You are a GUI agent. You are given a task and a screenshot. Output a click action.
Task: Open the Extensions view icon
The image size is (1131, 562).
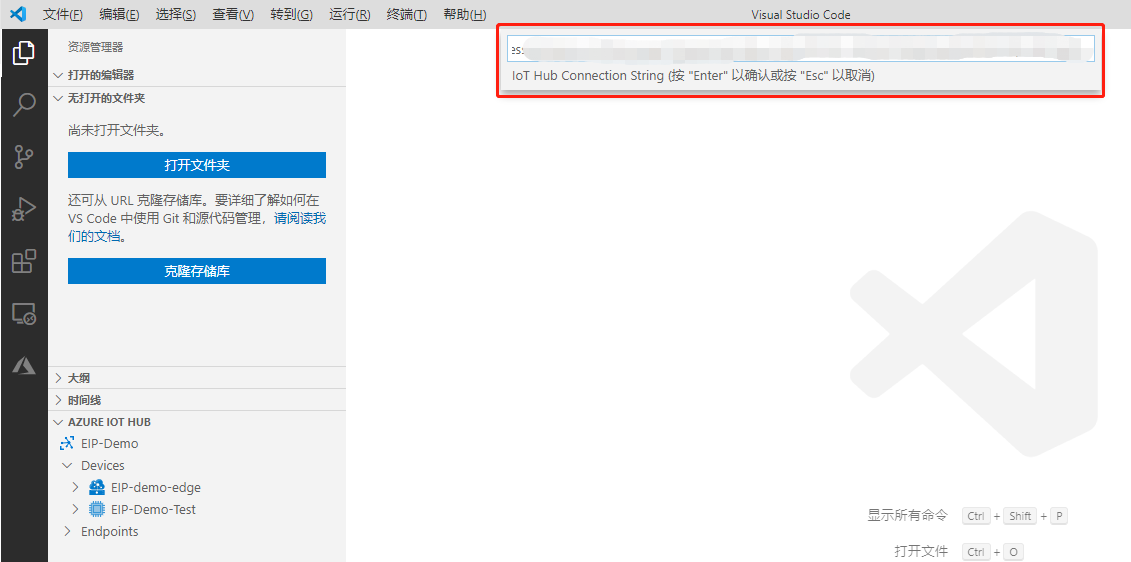pyautogui.click(x=24, y=261)
